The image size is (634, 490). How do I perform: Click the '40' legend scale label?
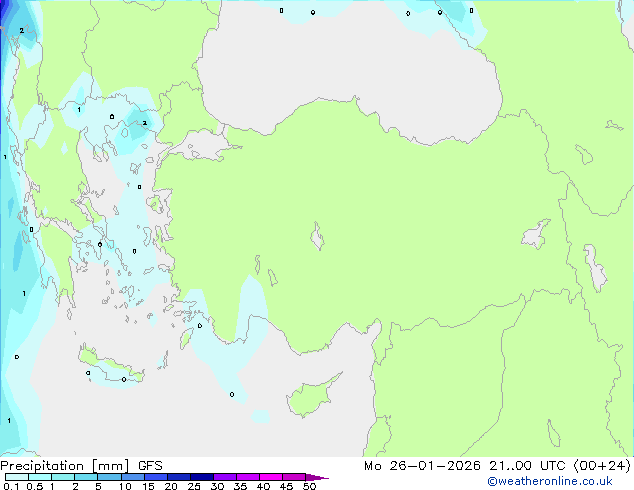263,486
